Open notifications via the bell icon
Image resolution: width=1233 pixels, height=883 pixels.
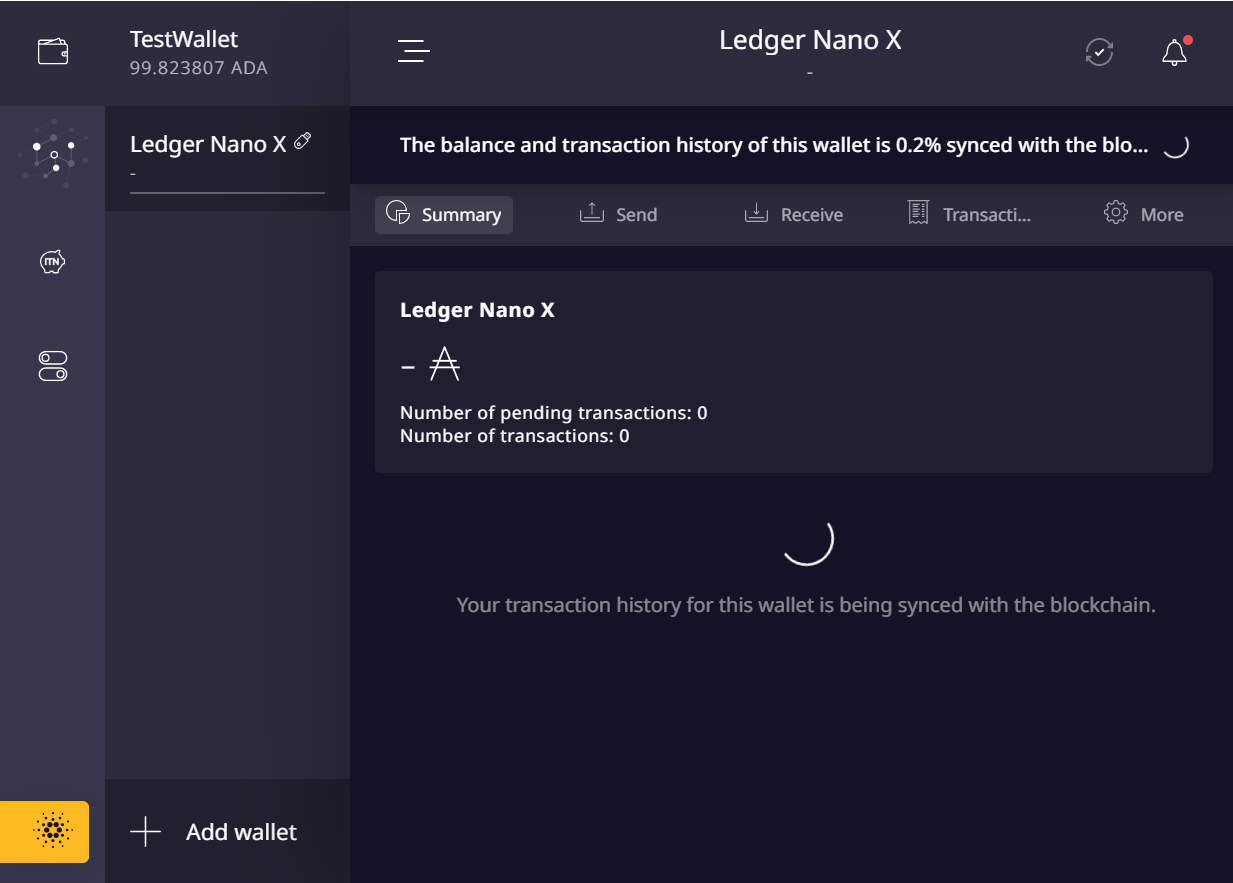(1174, 51)
